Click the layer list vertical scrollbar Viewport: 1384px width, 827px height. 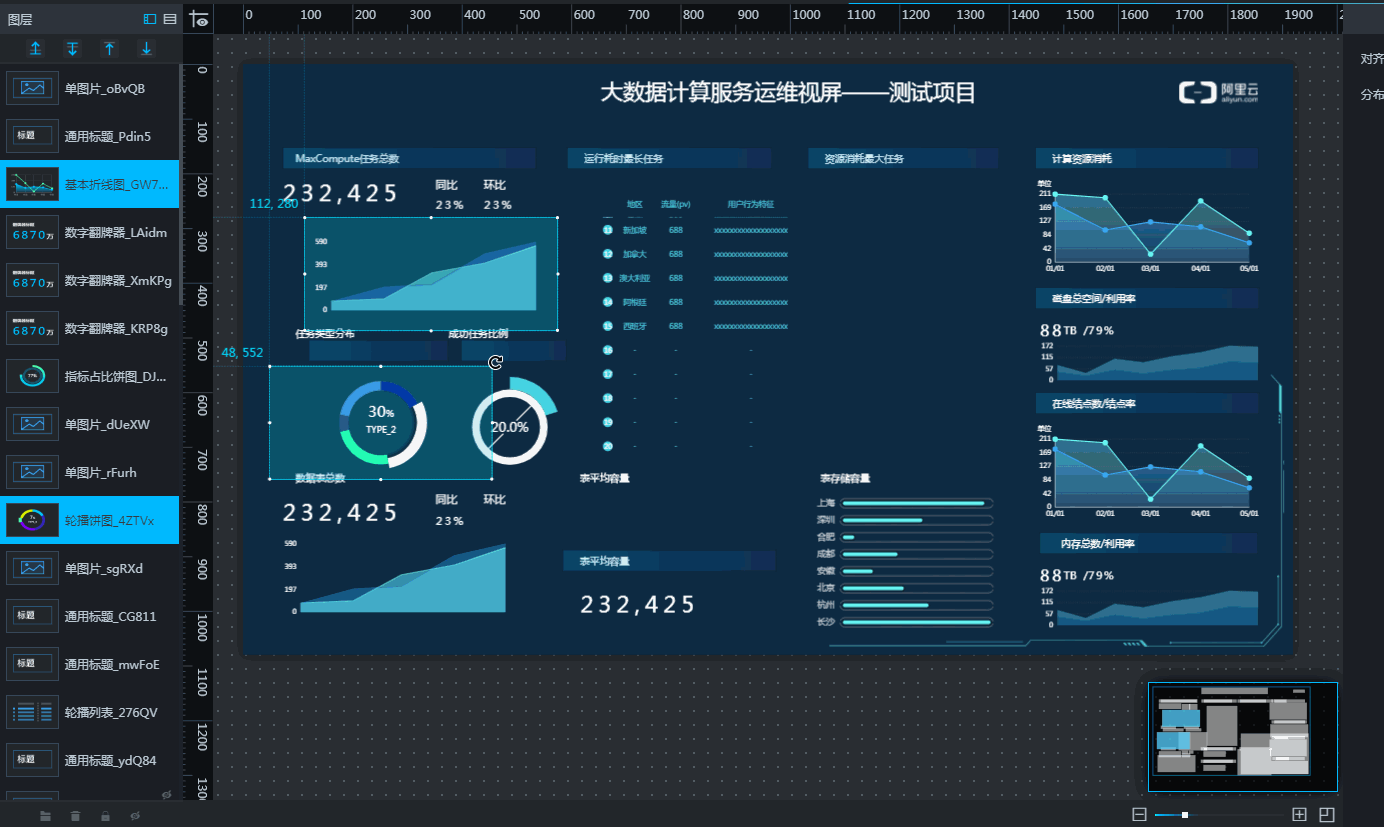[181, 185]
